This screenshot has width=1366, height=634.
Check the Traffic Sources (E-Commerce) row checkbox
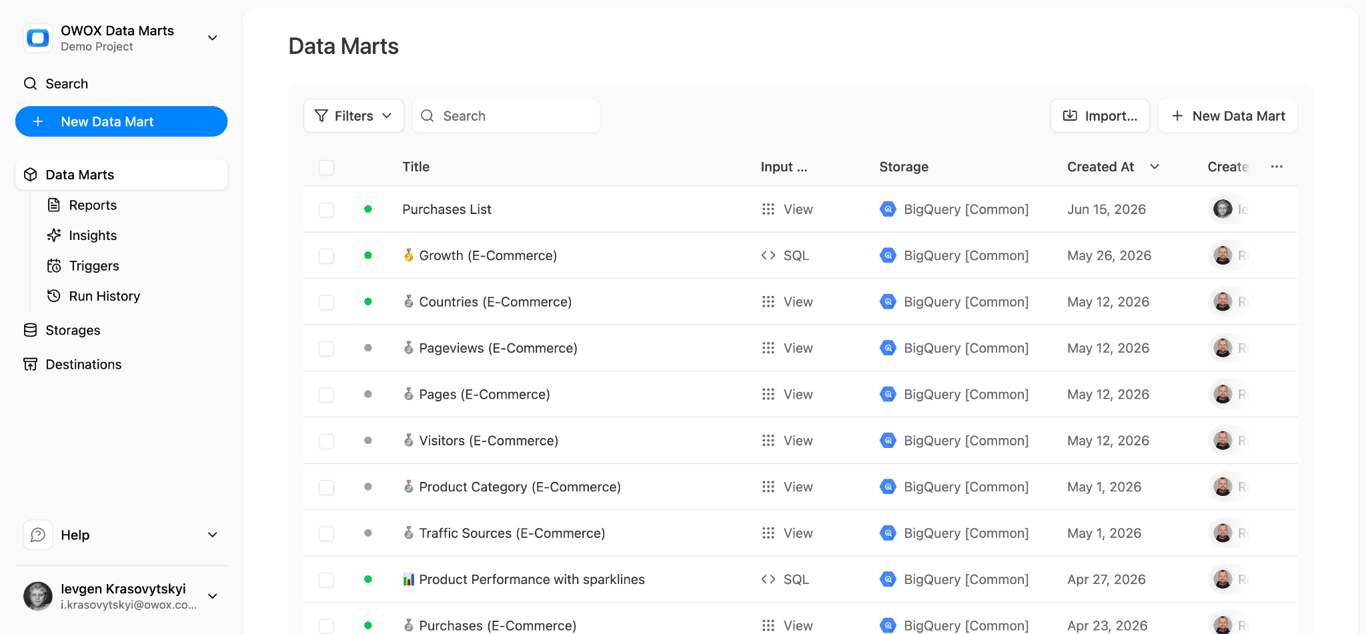[x=326, y=533]
